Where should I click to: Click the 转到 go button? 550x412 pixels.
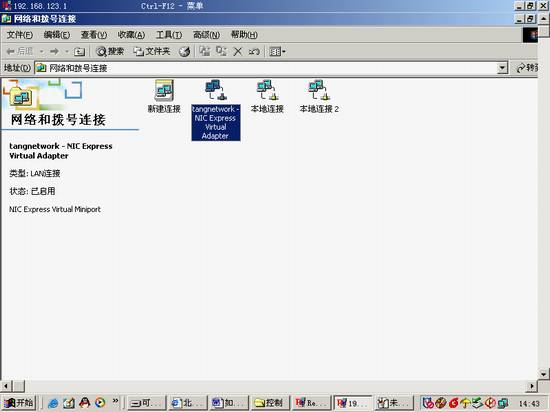pyautogui.click(x=527, y=68)
